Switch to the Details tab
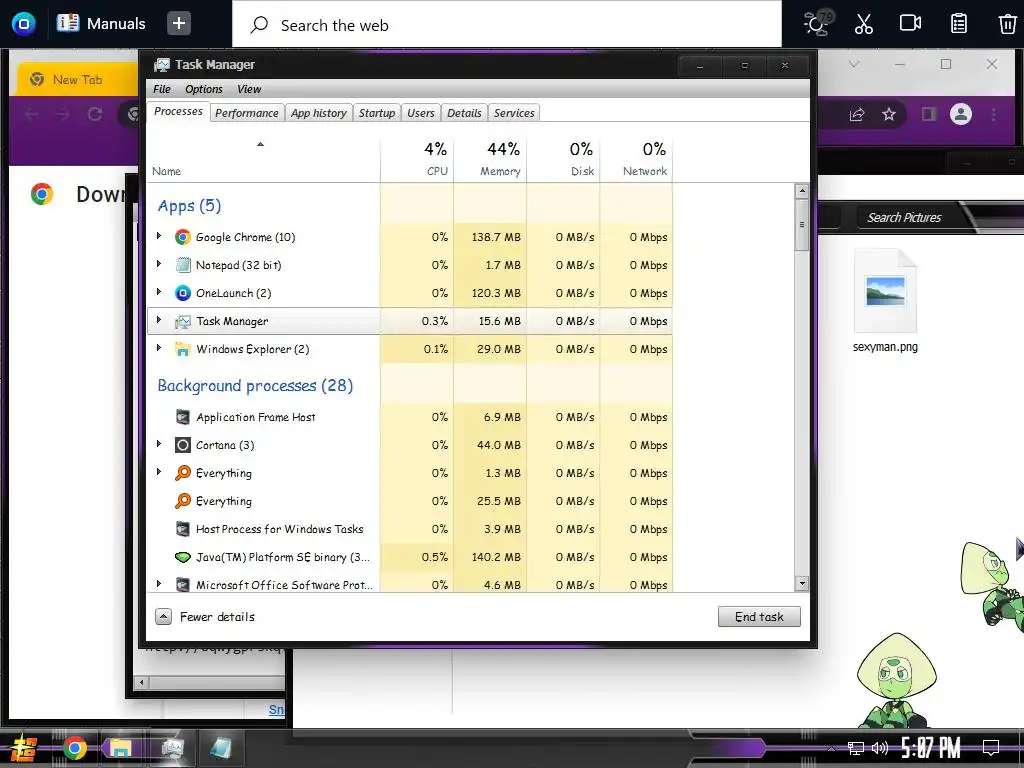Screen dimensions: 1024x768 [464, 113]
